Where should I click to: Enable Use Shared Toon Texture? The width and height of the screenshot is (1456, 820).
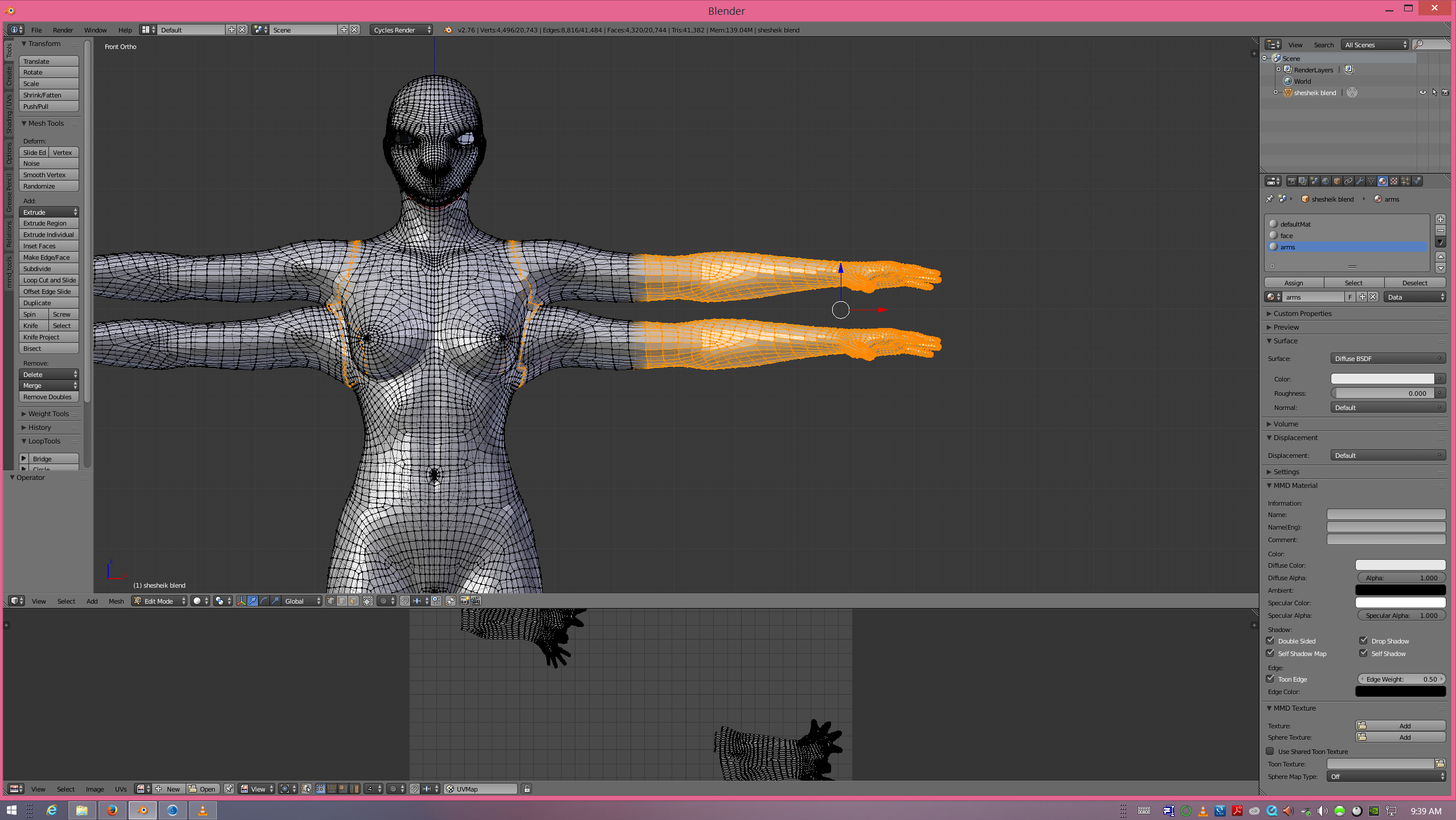click(x=1270, y=751)
